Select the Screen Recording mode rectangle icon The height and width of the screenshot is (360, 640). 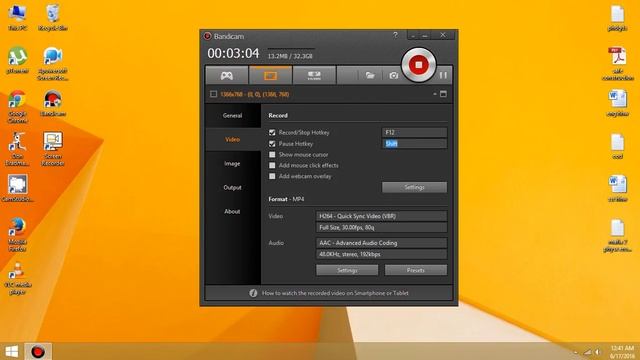tap(270, 76)
